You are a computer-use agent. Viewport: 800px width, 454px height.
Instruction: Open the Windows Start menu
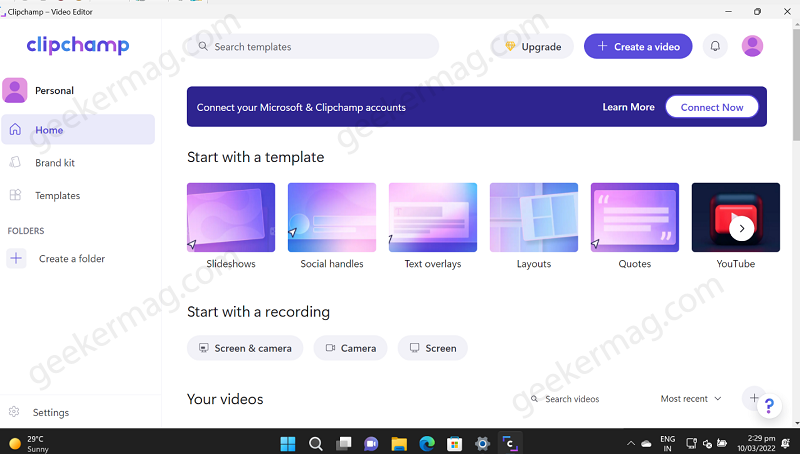pos(288,443)
